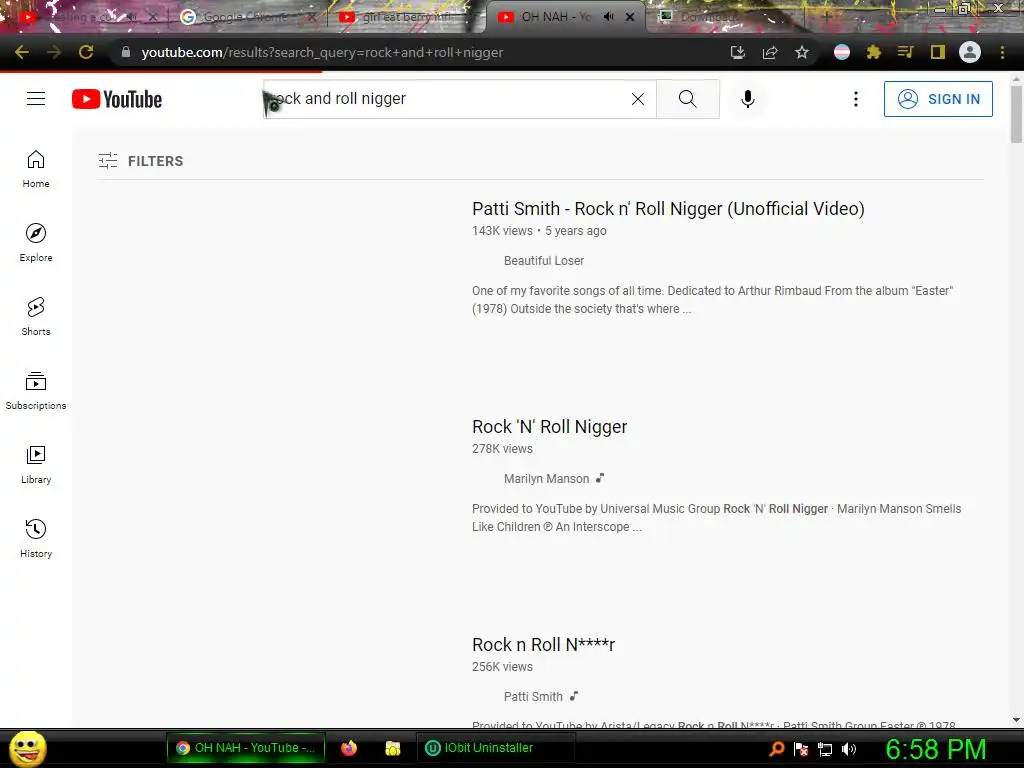This screenshot has width=1024, height=768.
Task: Click the SIGN IN button
Action: tap(938, 99)
